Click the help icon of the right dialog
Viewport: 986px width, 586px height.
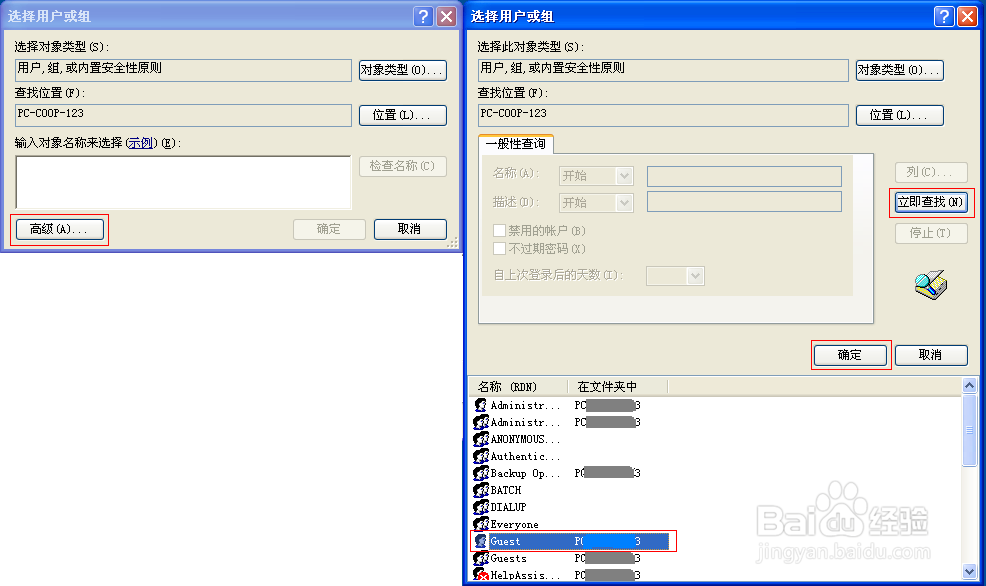(944, 16)
